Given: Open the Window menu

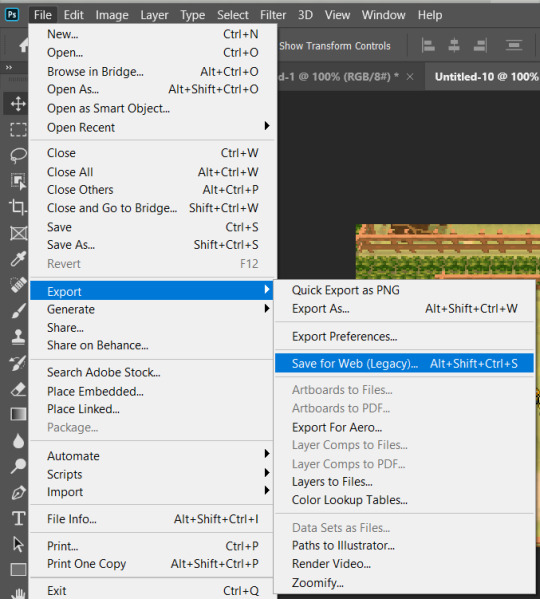Looking at the screenshot, I should (x=383, y=15).
